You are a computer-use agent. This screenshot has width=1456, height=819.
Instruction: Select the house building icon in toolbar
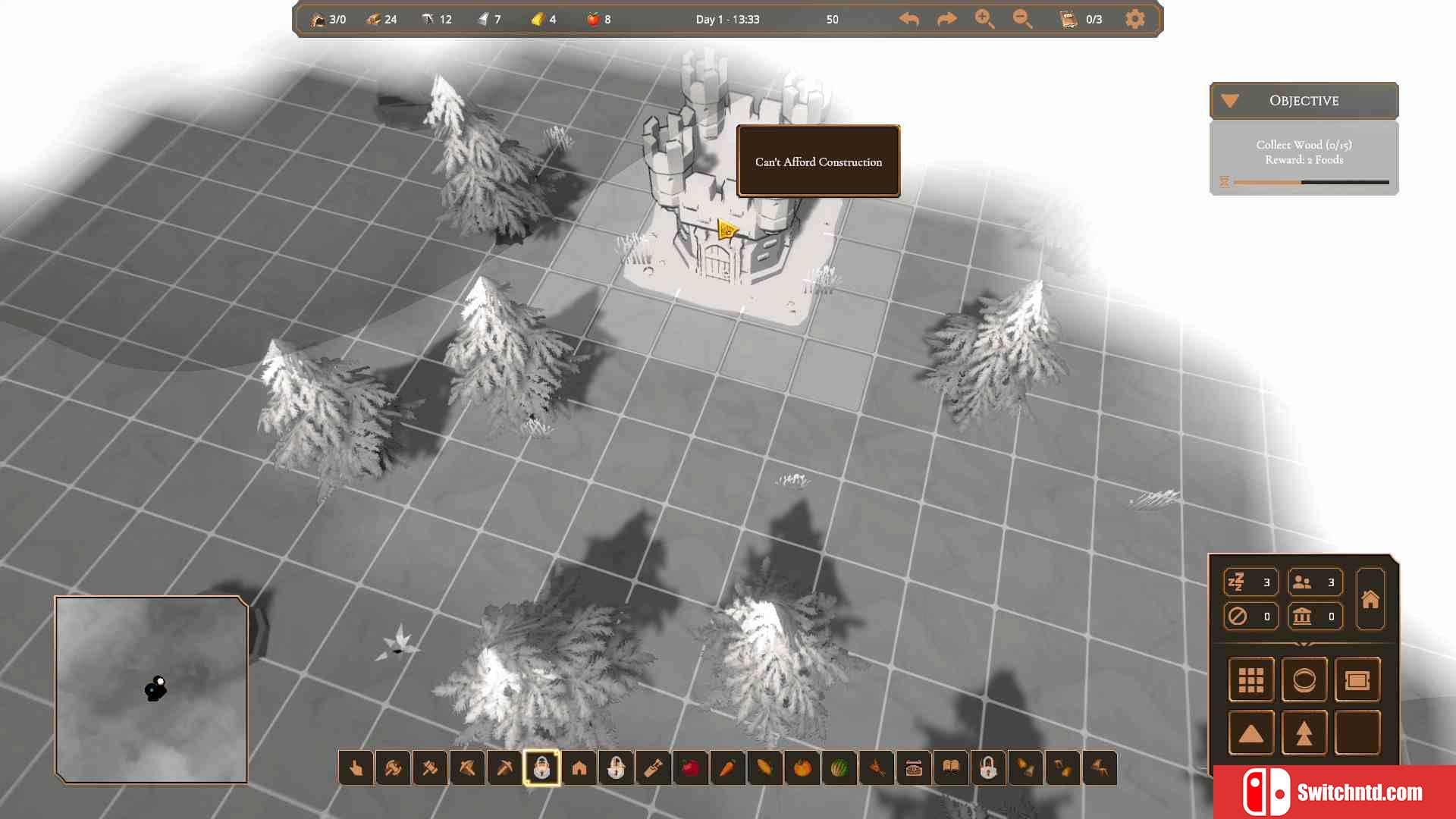(x=579, y=768)
